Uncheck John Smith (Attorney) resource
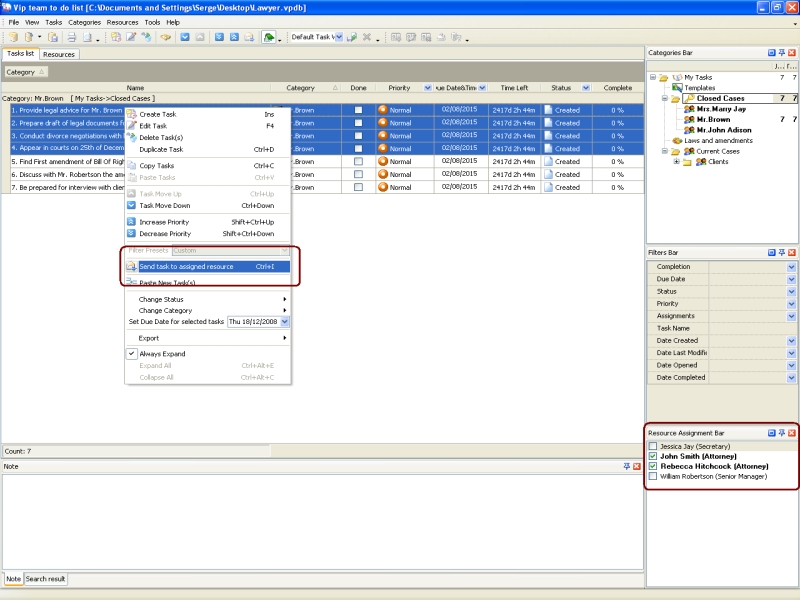 coord(653,456)
